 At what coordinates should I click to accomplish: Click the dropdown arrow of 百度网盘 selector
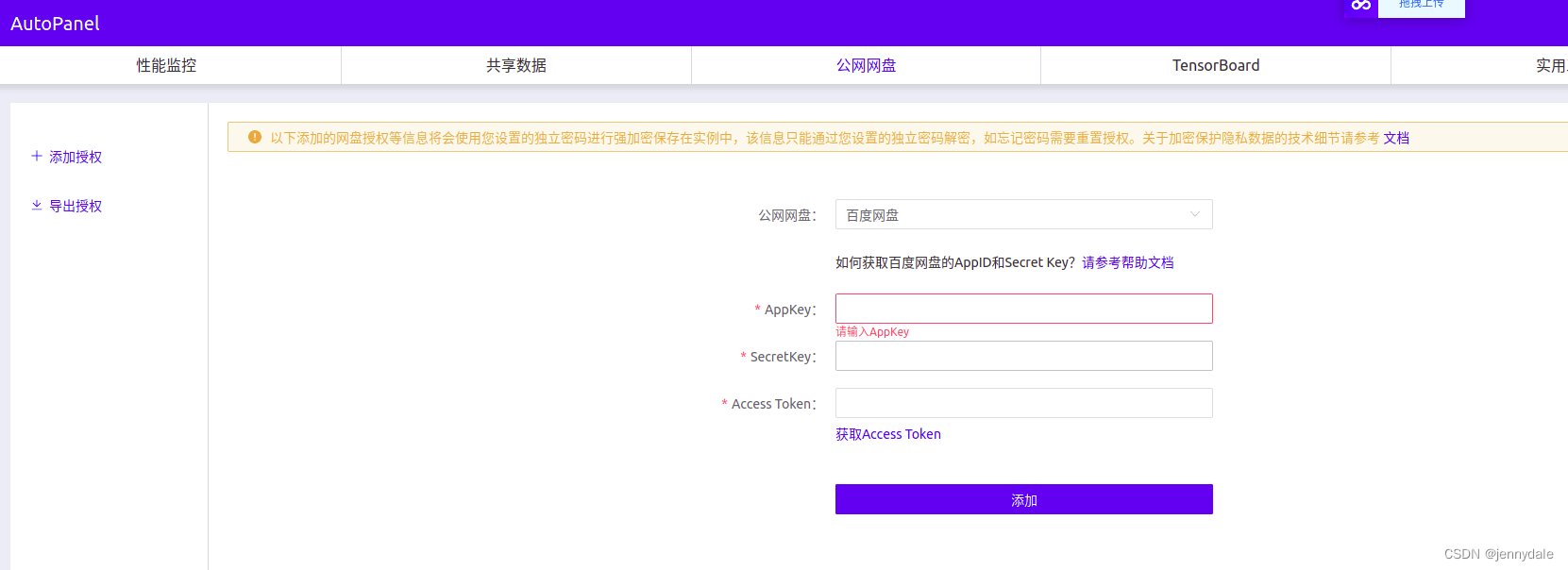[x=1195, y=214]
